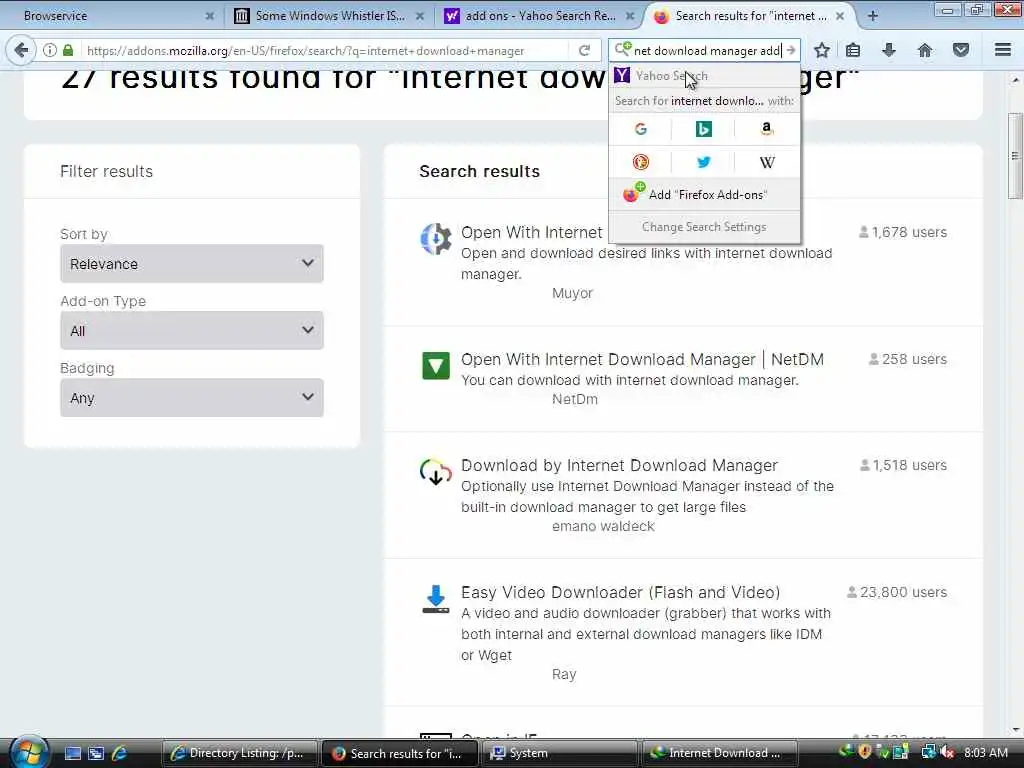Open With Internet Download Manager NetDM link
This screenshot has width=1024, height=768.
(x=643, y=359)
